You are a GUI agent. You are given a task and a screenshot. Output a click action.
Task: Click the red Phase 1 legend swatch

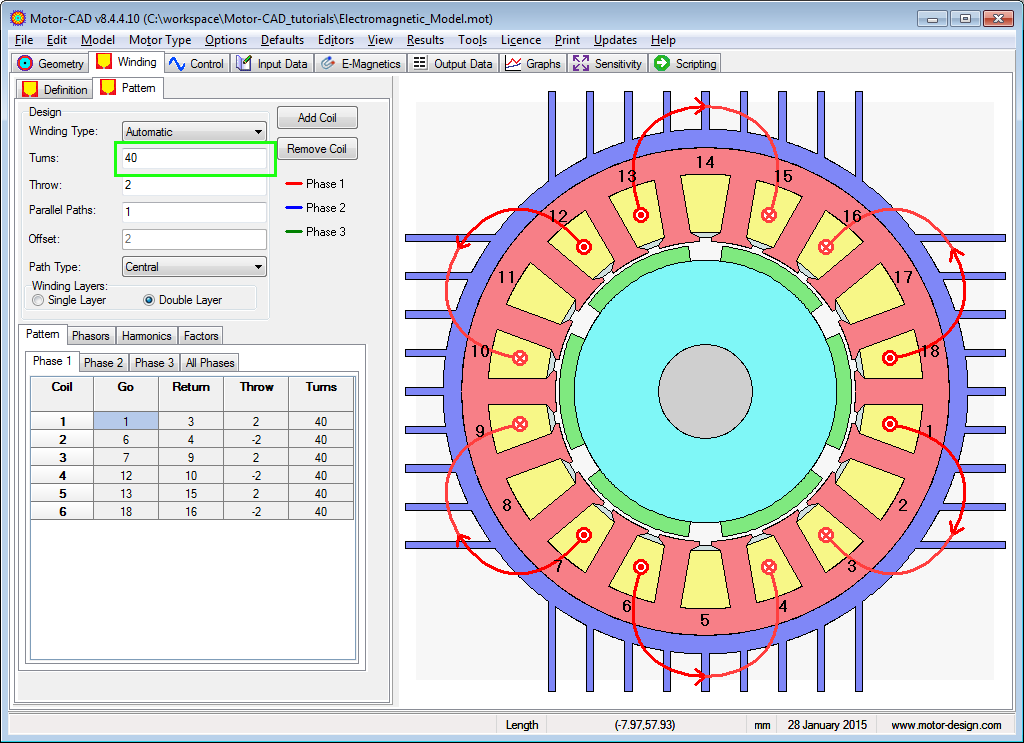click(x=294, y=184)
